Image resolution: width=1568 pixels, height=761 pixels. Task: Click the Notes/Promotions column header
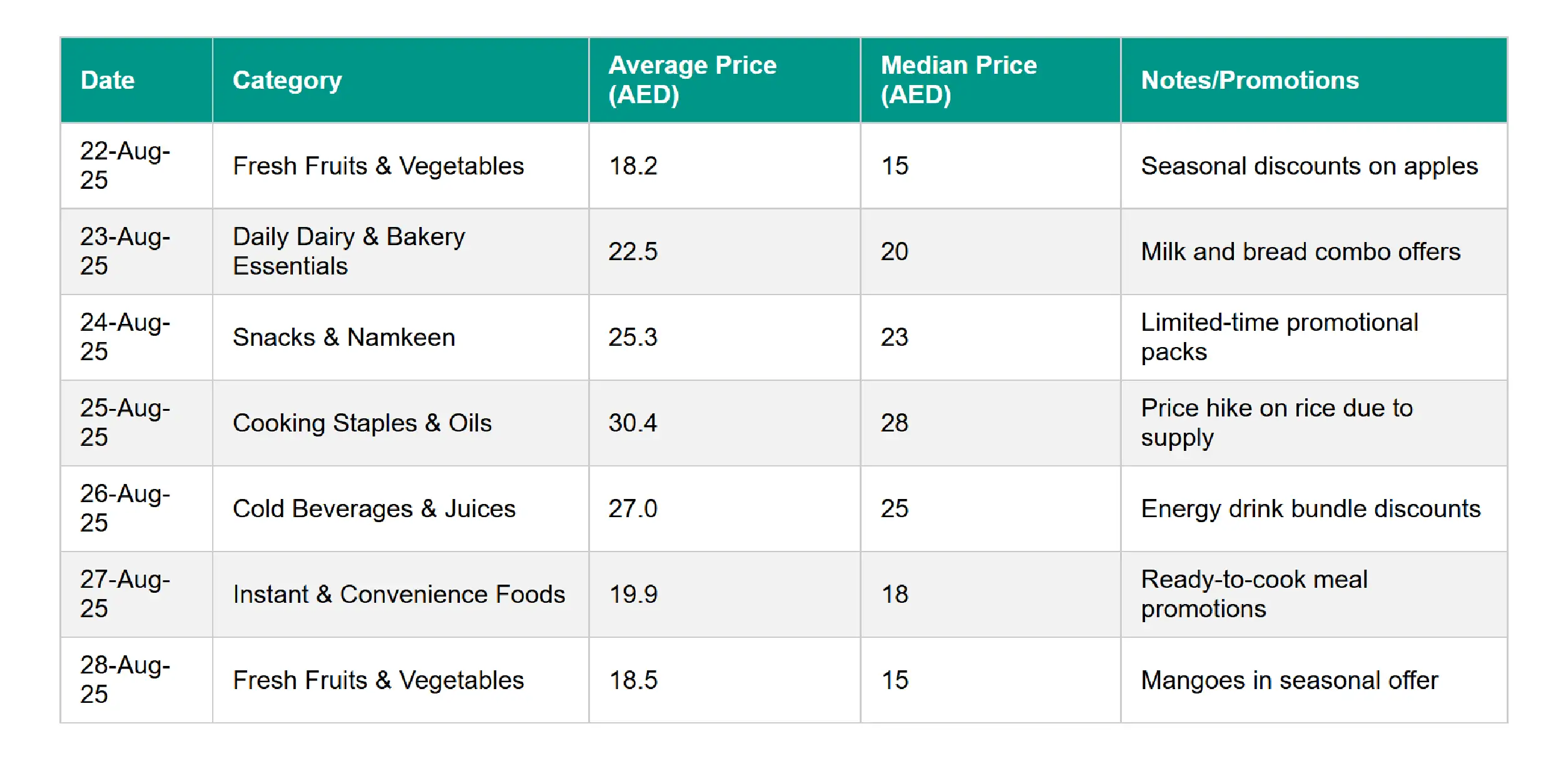click(1250, 80)
